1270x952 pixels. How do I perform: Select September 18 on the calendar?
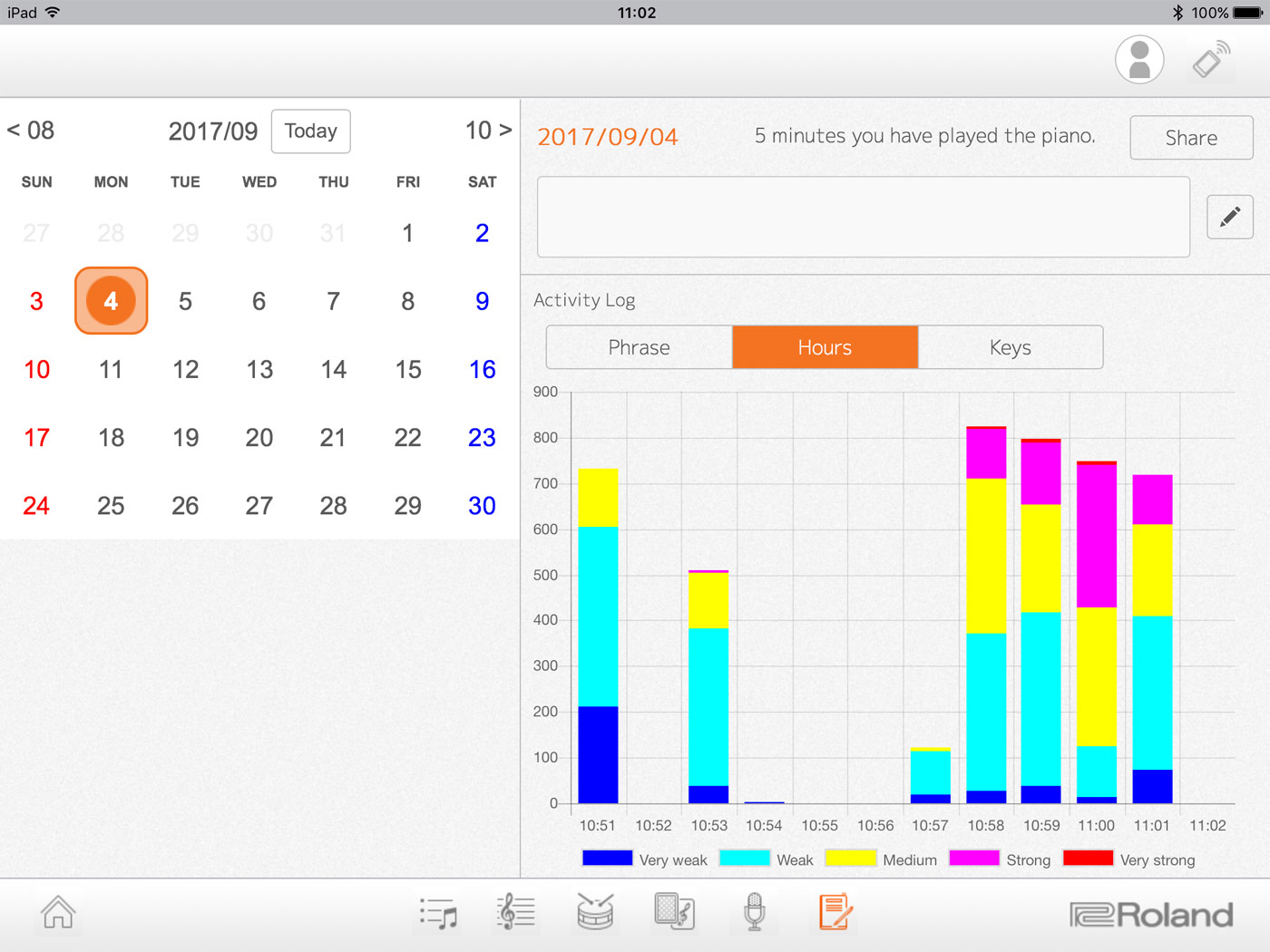(x=111, y=437)
